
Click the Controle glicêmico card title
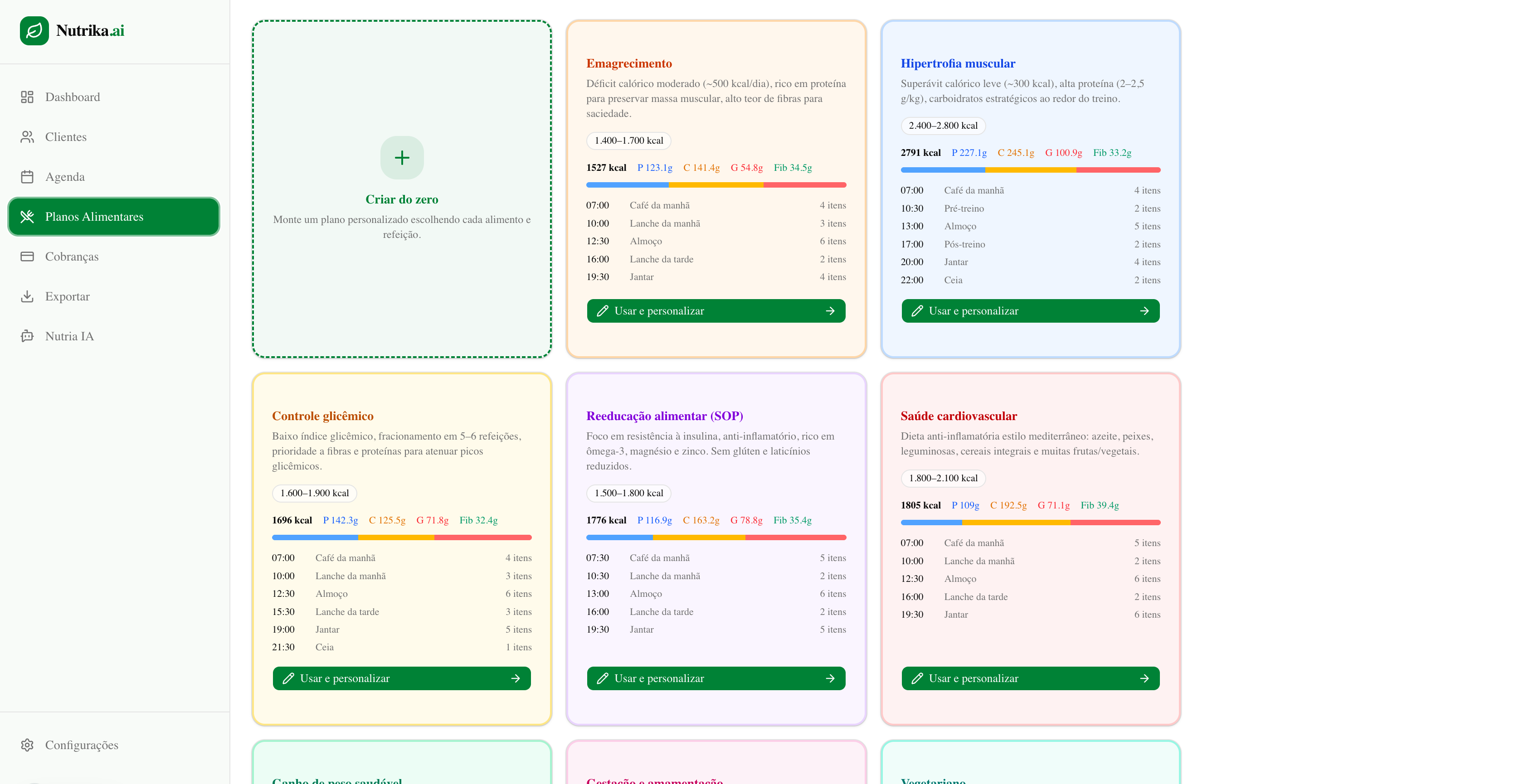(x=322, y=416)
